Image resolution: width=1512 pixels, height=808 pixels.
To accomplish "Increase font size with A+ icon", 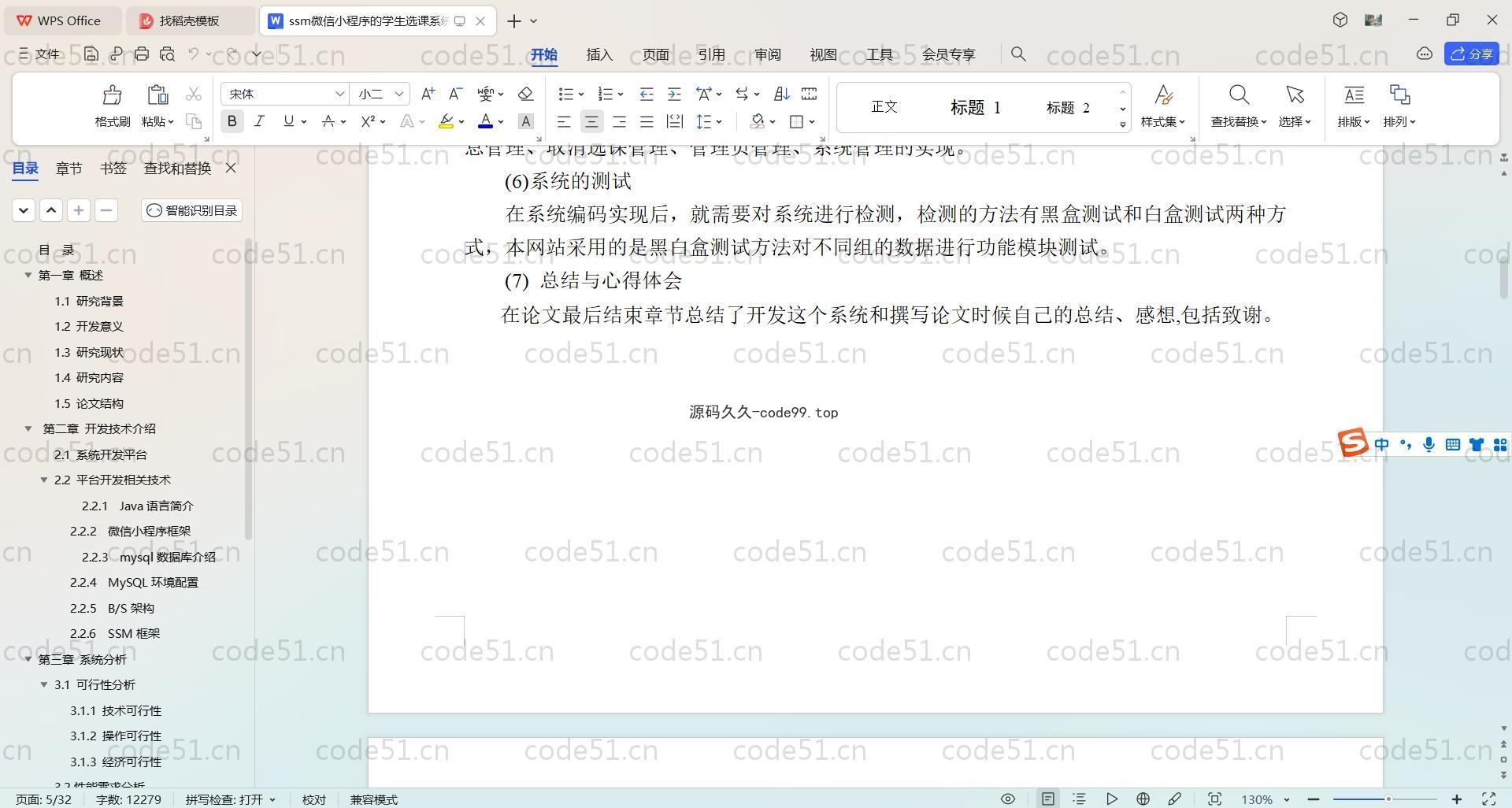I will pos(428,94).
